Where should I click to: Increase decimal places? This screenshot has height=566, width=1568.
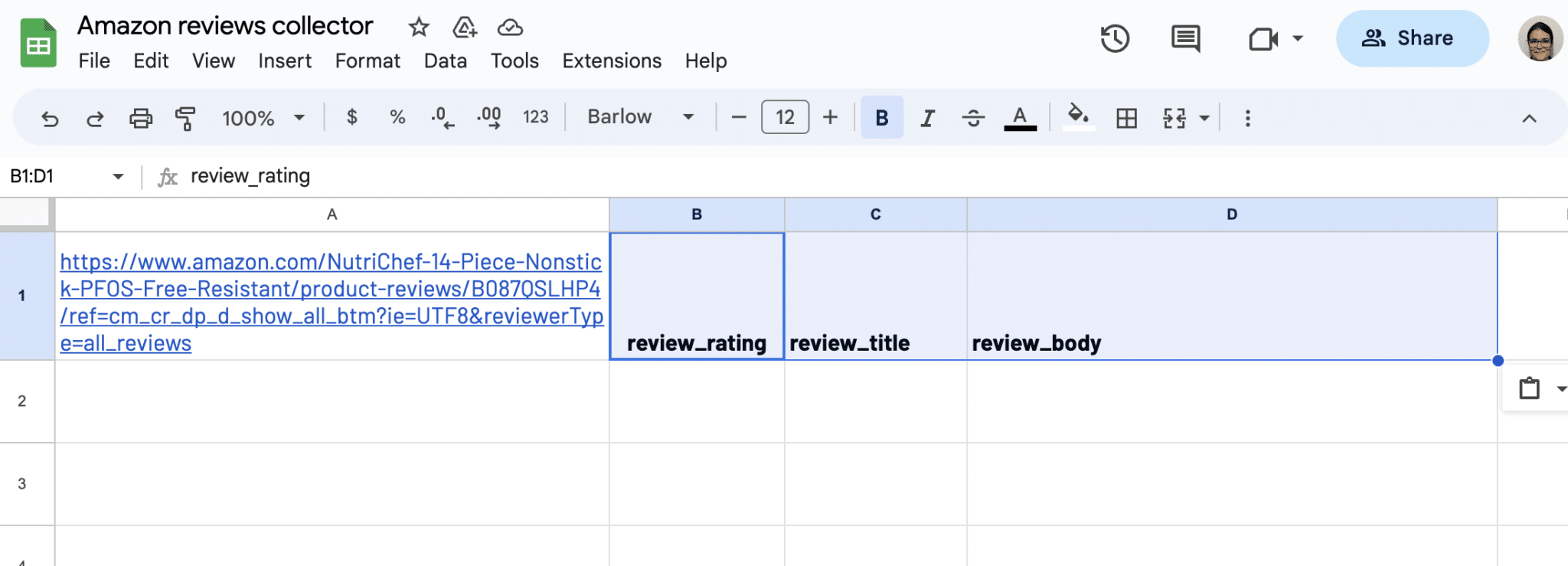pyautogui.click(x=488, y=117)
